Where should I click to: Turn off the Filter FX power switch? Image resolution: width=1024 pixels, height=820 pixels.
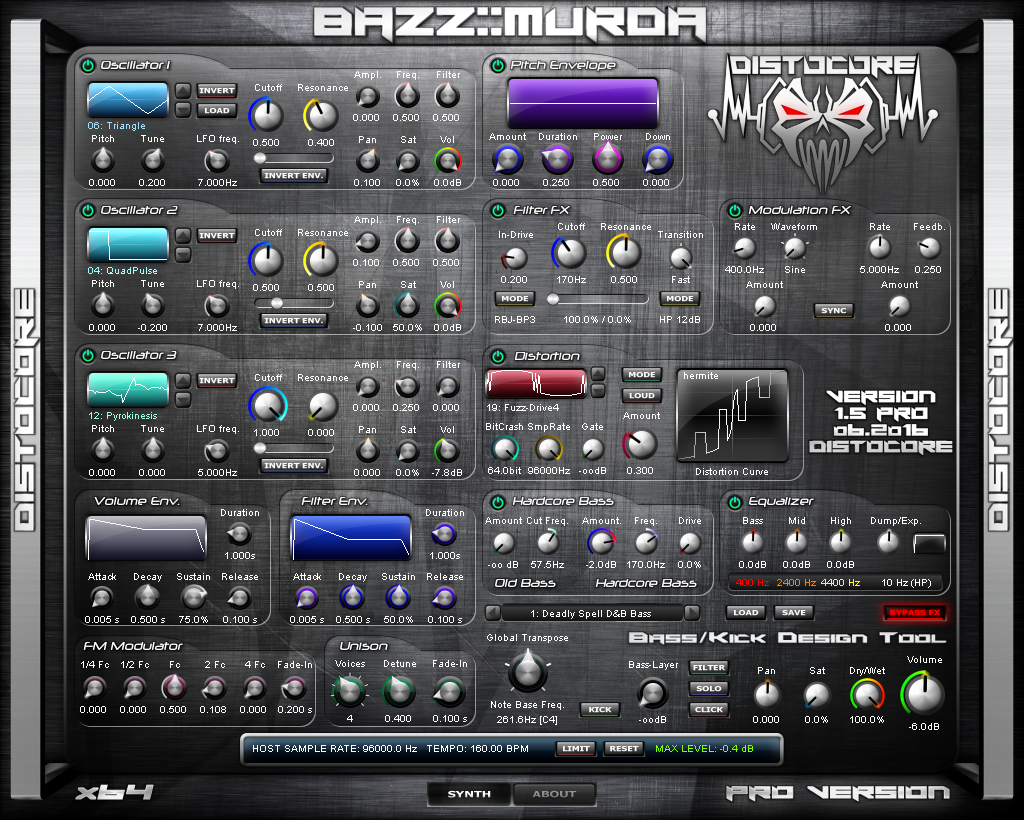click(x=498, y=210)
